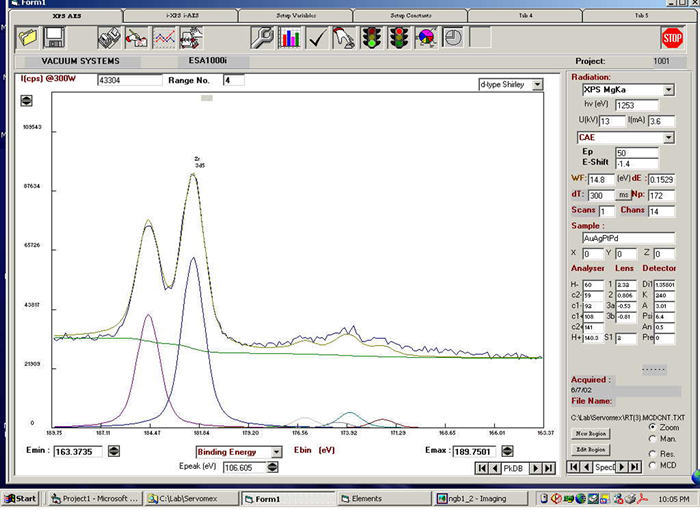Viewport: 700px width, 510px height.
Task: Click the open folder icon
Action: tap(27, 38)
